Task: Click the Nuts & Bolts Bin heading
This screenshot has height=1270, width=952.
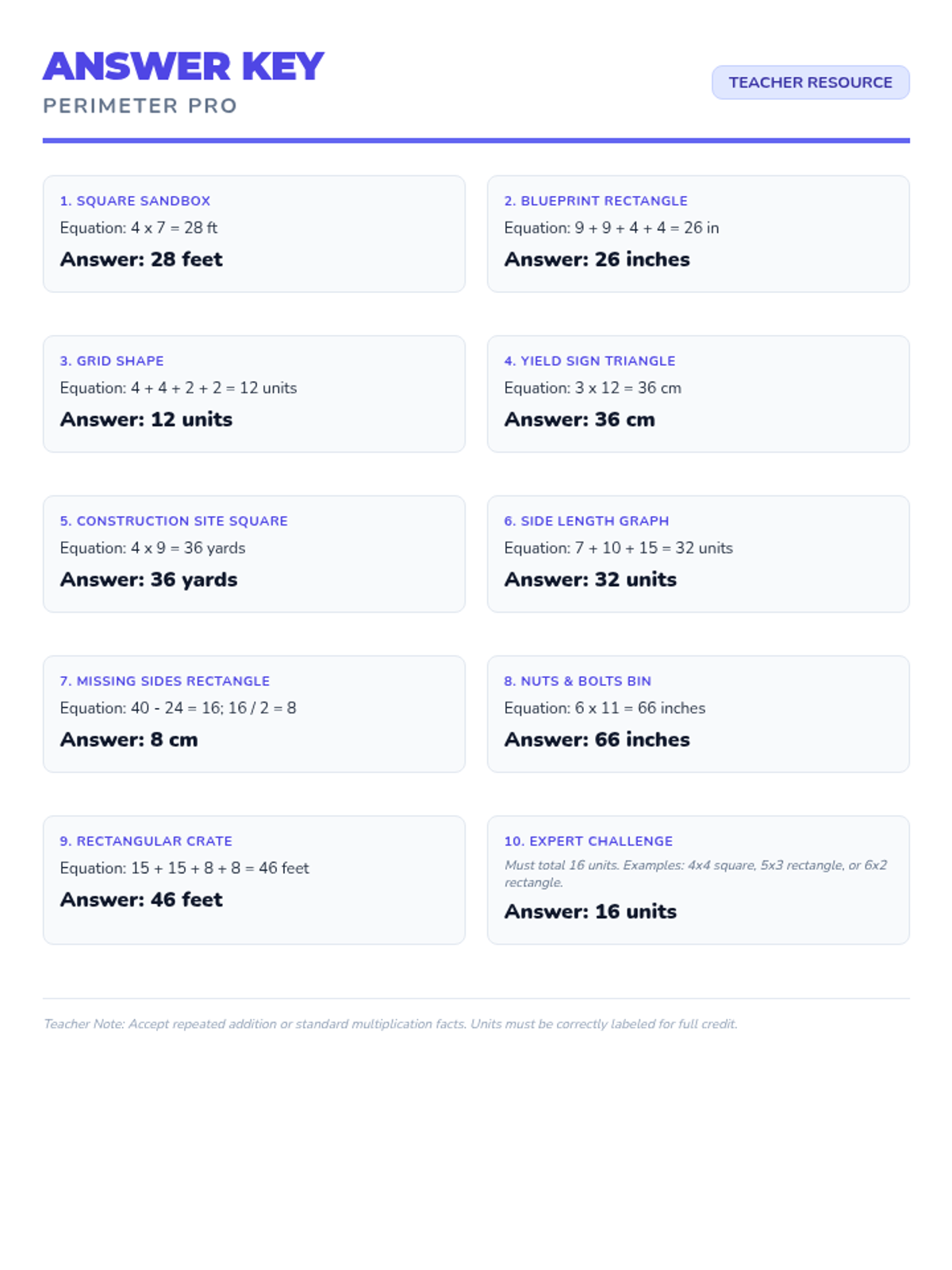Action: tap(578, 681)
